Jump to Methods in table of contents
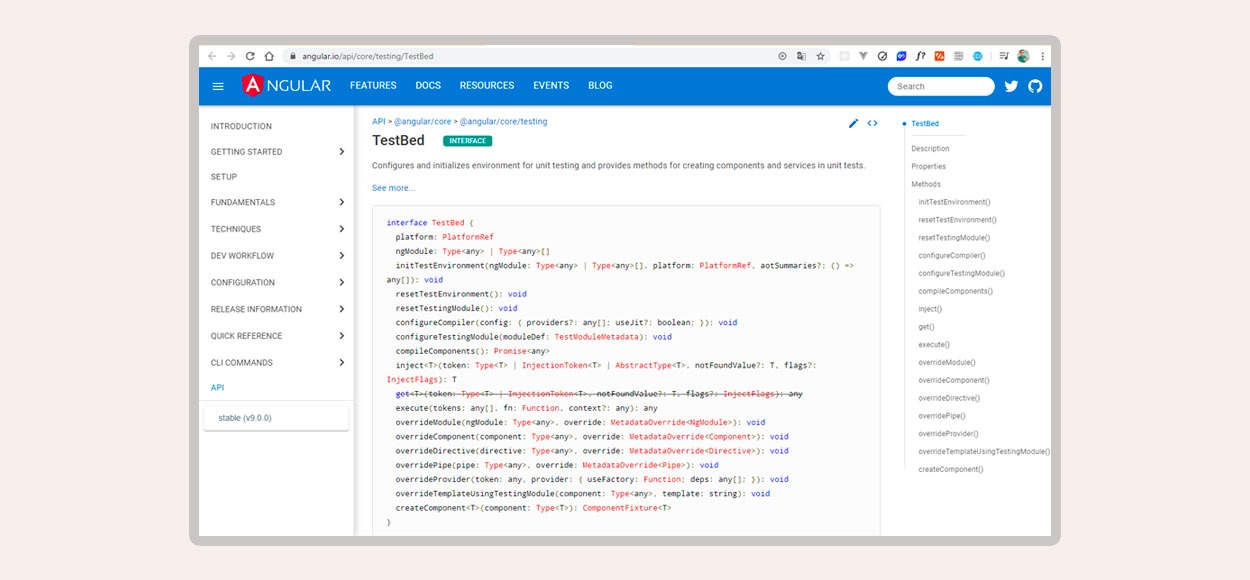Viewport: 1250px width, 580px height. pos(926,185)
